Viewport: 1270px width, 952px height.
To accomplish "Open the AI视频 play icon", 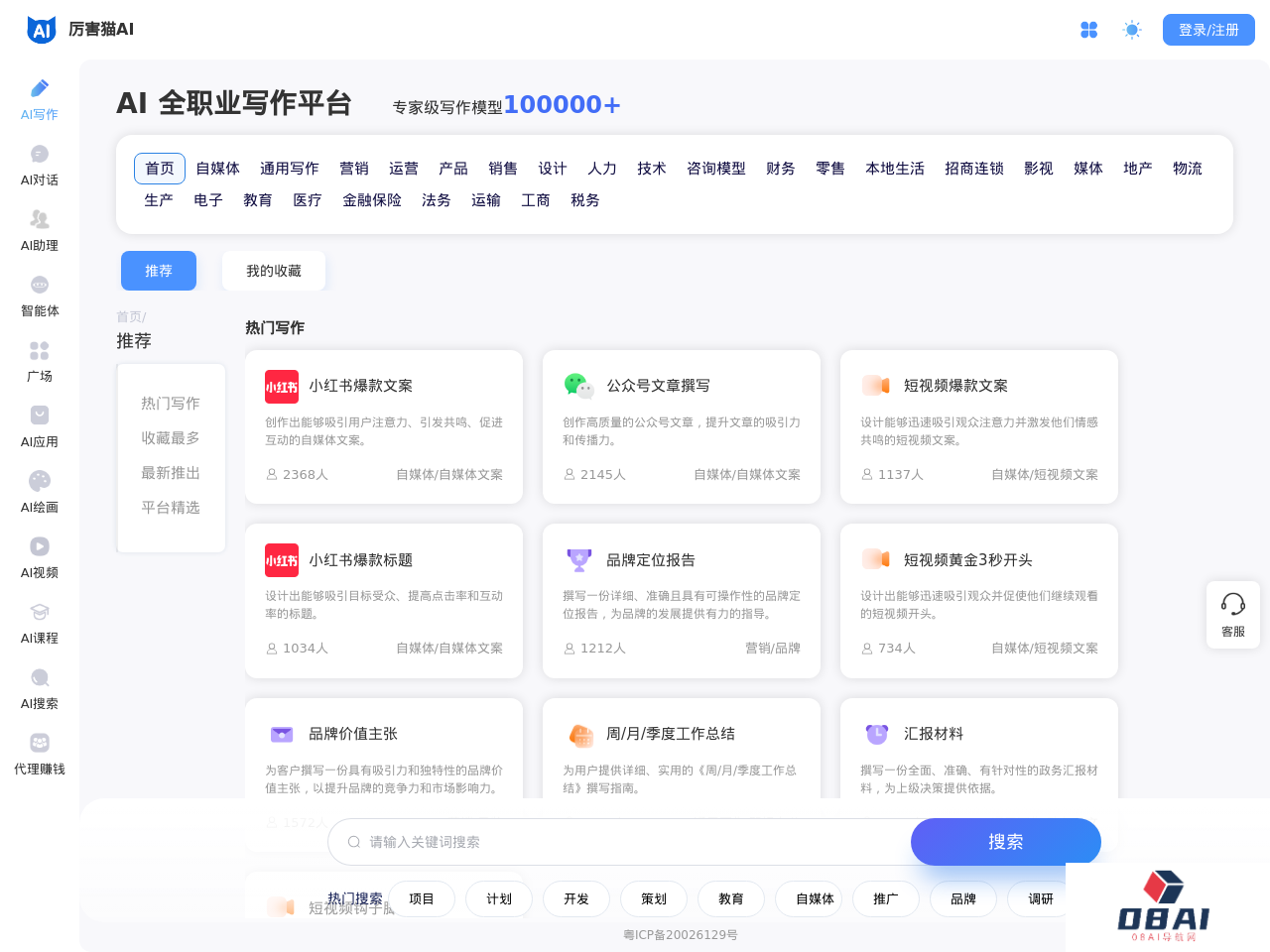I will tap(40, 547).
